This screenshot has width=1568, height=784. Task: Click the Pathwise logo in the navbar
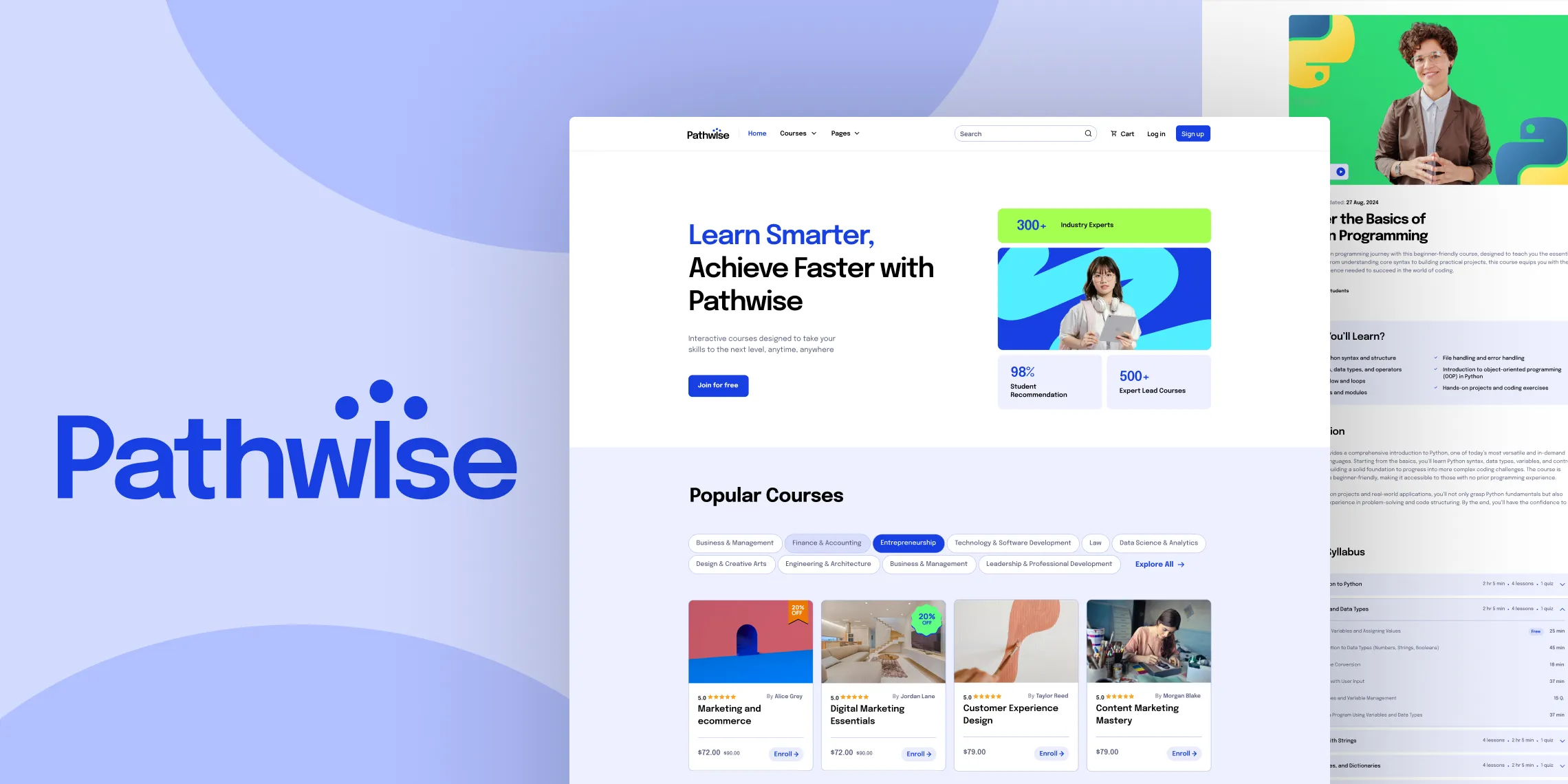708,133
